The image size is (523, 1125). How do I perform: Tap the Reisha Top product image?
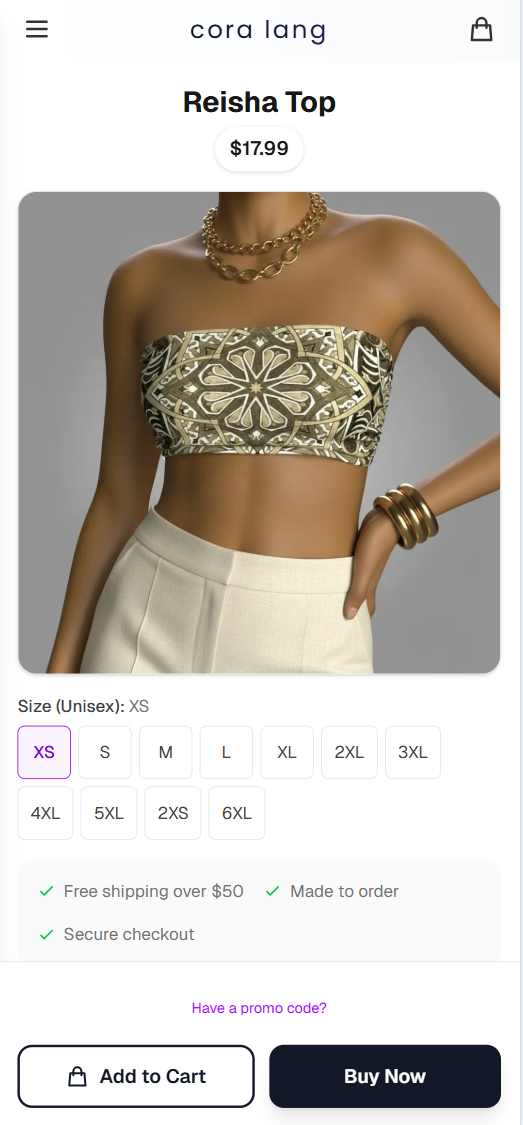259,433
